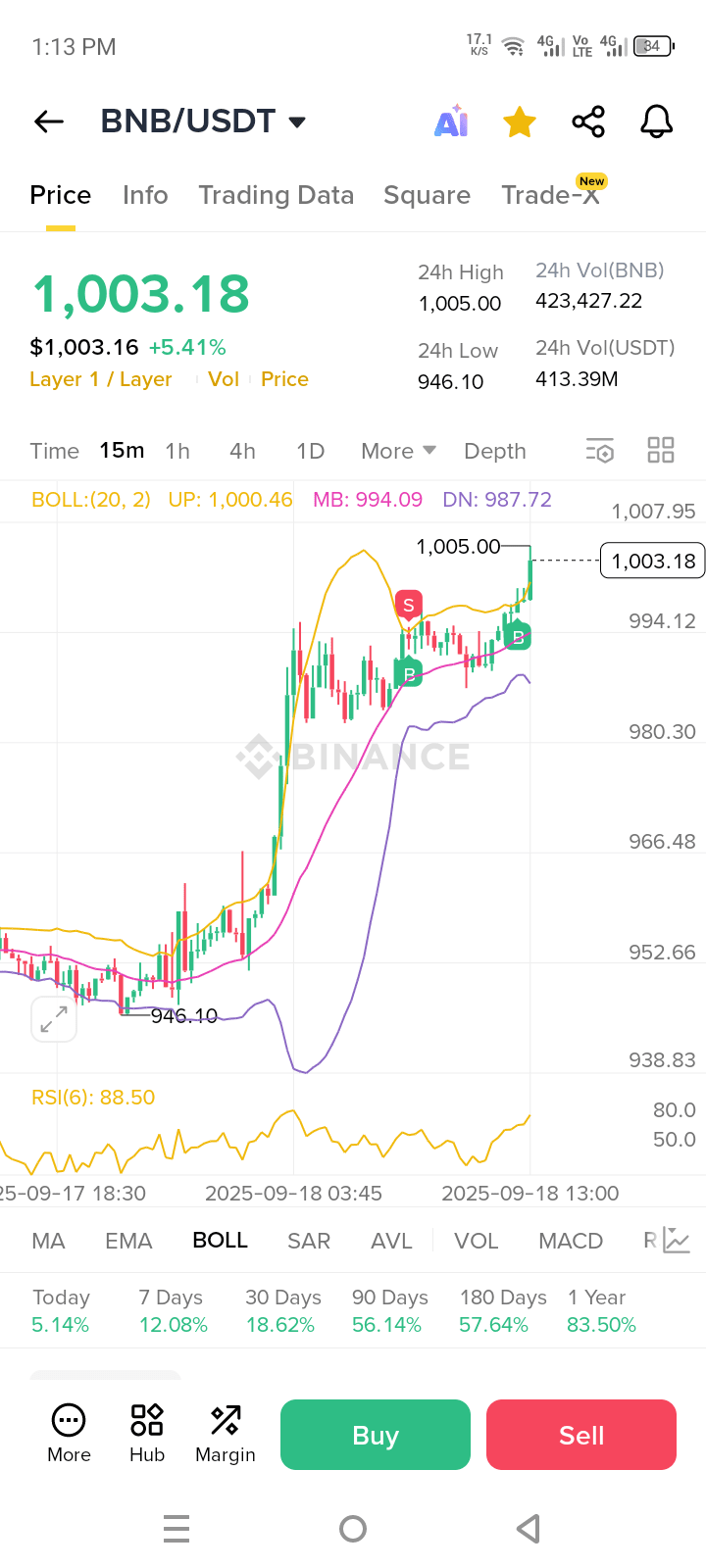Tap the Android back triangle icon

point(529,1529)
